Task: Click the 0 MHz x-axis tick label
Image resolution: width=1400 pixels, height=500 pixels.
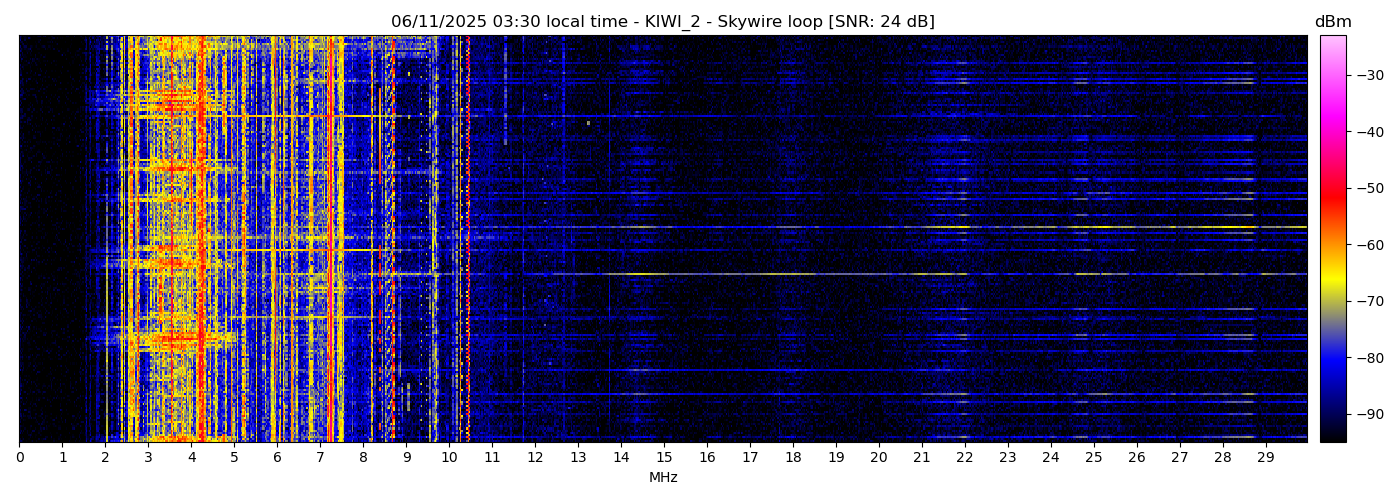Action: (x=20, y=458)
